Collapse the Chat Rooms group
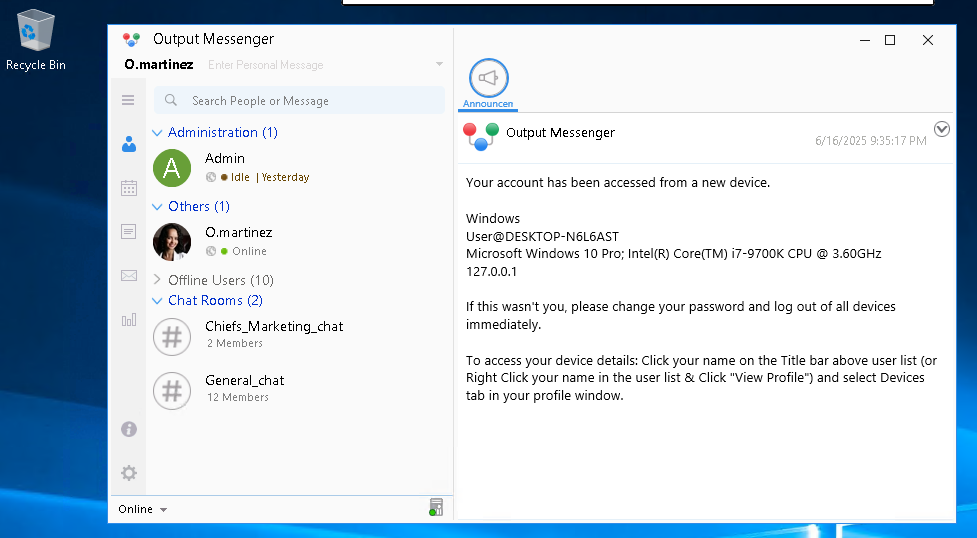977x538 pixels. click(x=157, y=301)
